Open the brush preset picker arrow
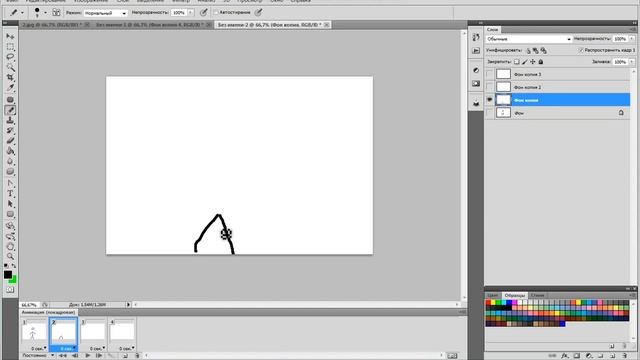 coord(45,13)
